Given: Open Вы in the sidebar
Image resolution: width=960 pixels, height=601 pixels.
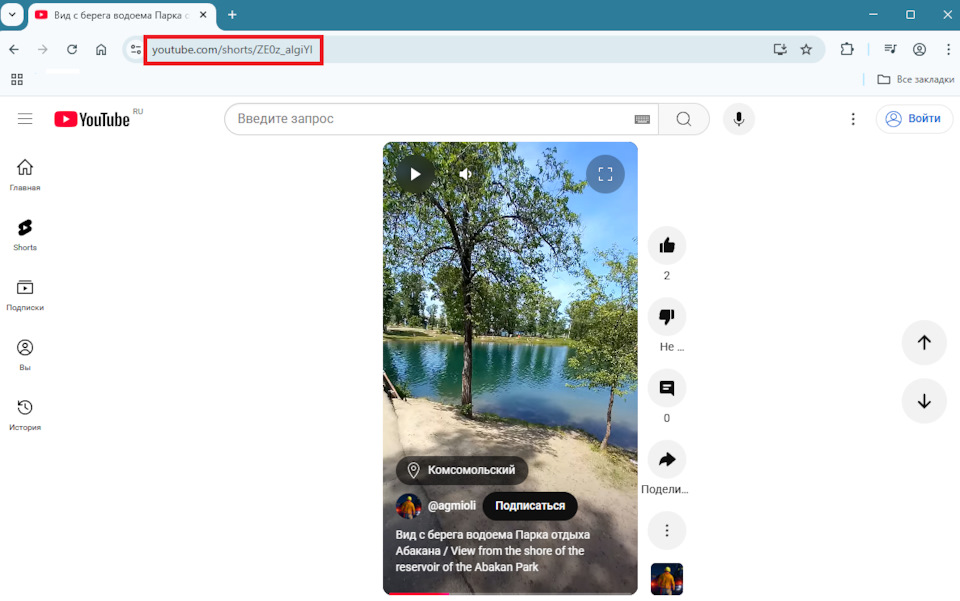Looking at the screenshot, I should tap(25, 355).
